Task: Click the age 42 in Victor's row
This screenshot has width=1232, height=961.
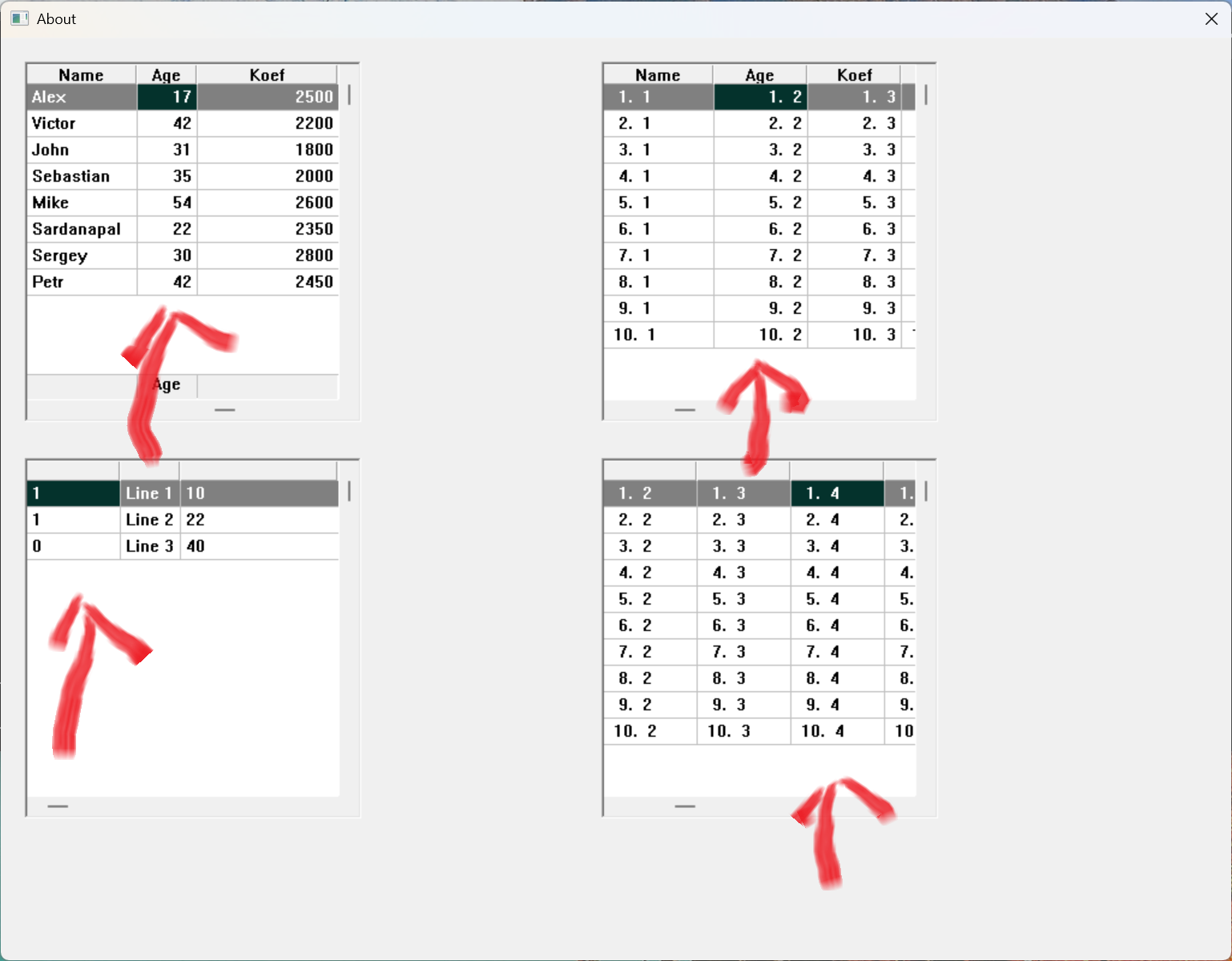Action: [x=167, y=123]
